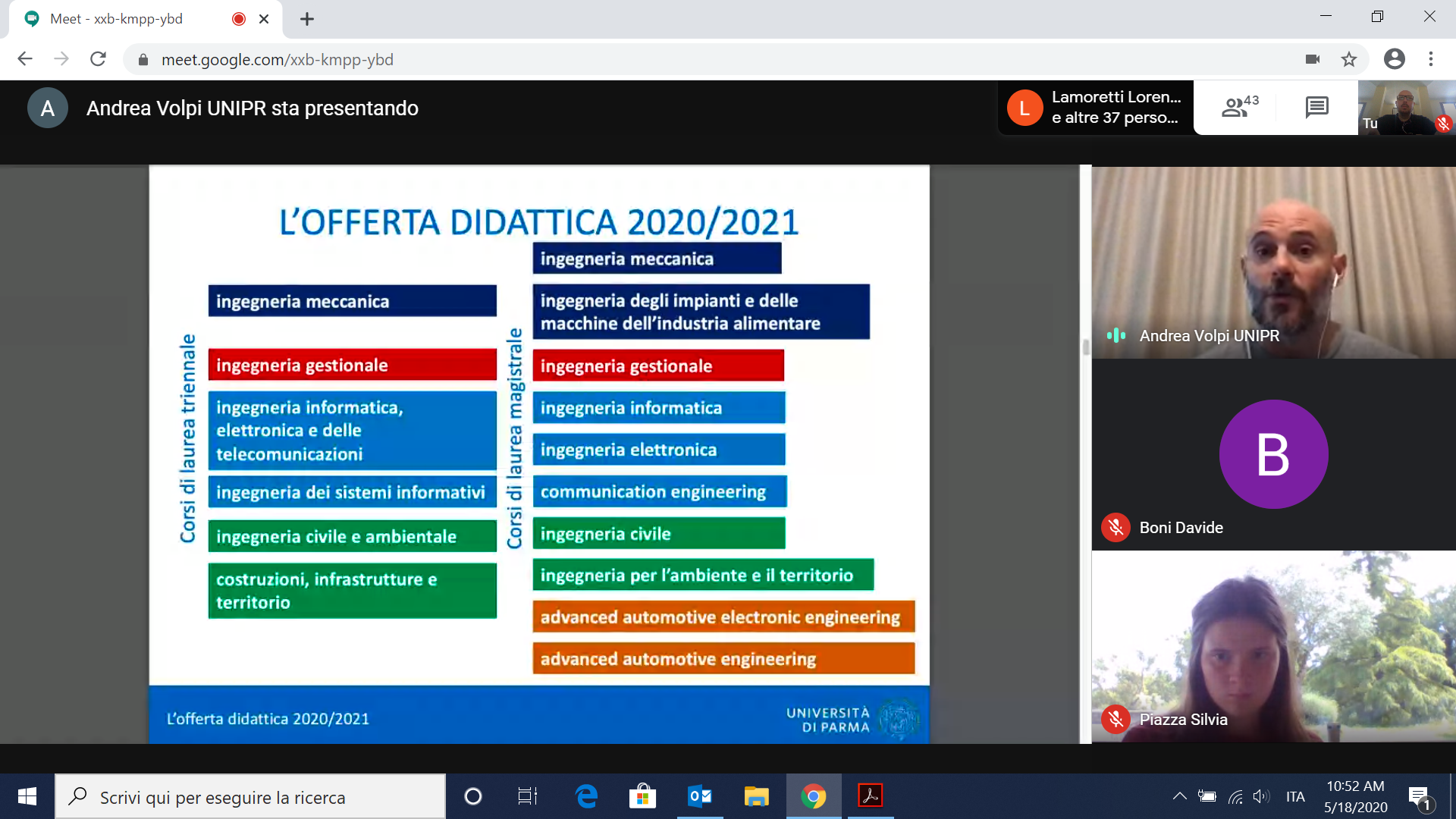The image size is (1456, 819).
Task: Bookmark this page with the star
Action: [x=1349, y=59]
